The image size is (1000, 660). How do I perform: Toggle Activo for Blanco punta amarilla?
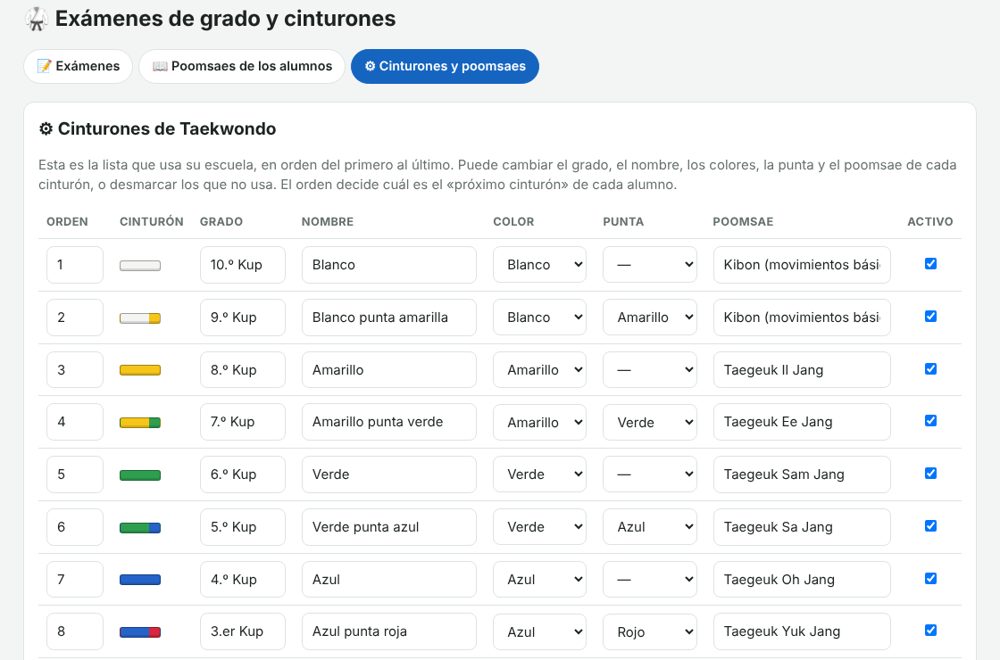[x=930, y=316]
